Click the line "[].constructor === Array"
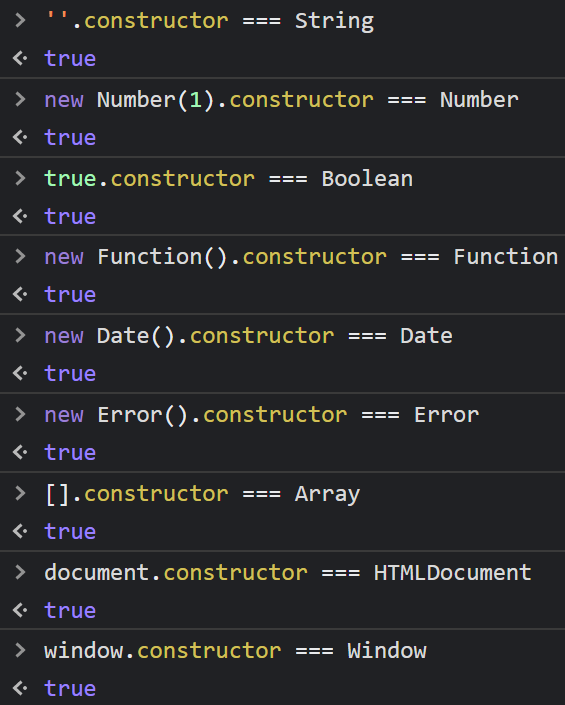 [202, 494]
